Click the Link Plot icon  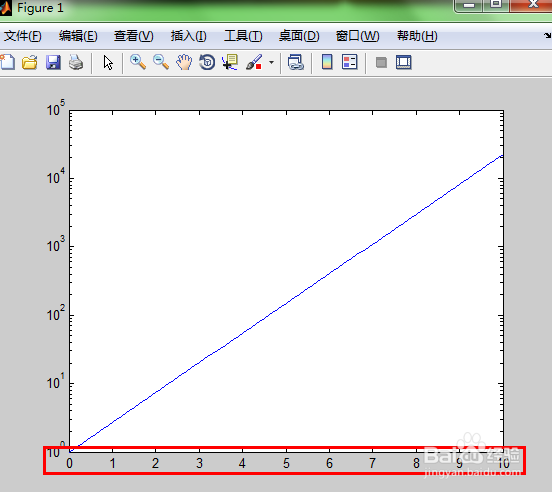click(296, 62)
